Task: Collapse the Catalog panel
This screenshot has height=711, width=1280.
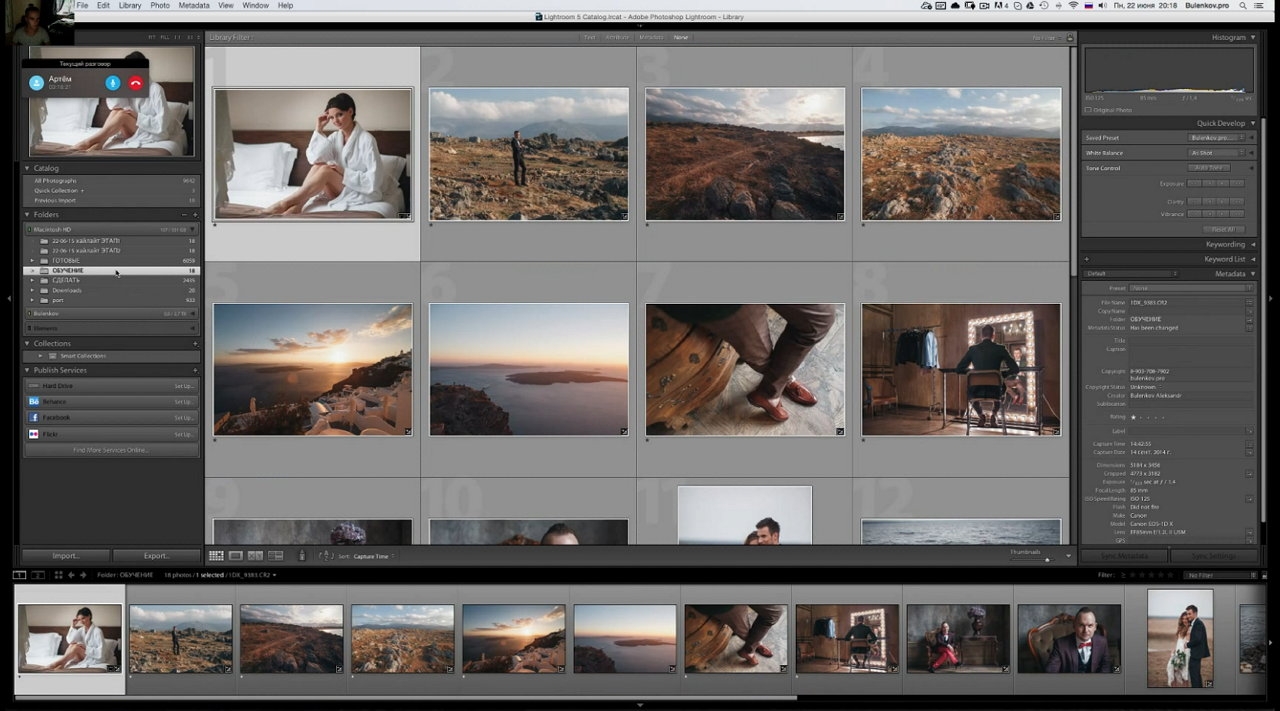Action: [x=27, y=168]
